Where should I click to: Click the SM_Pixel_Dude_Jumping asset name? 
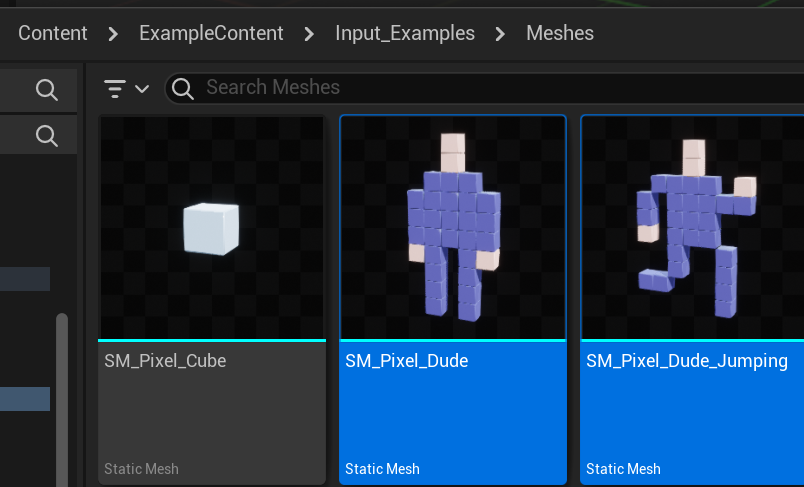tap(687, 361)
